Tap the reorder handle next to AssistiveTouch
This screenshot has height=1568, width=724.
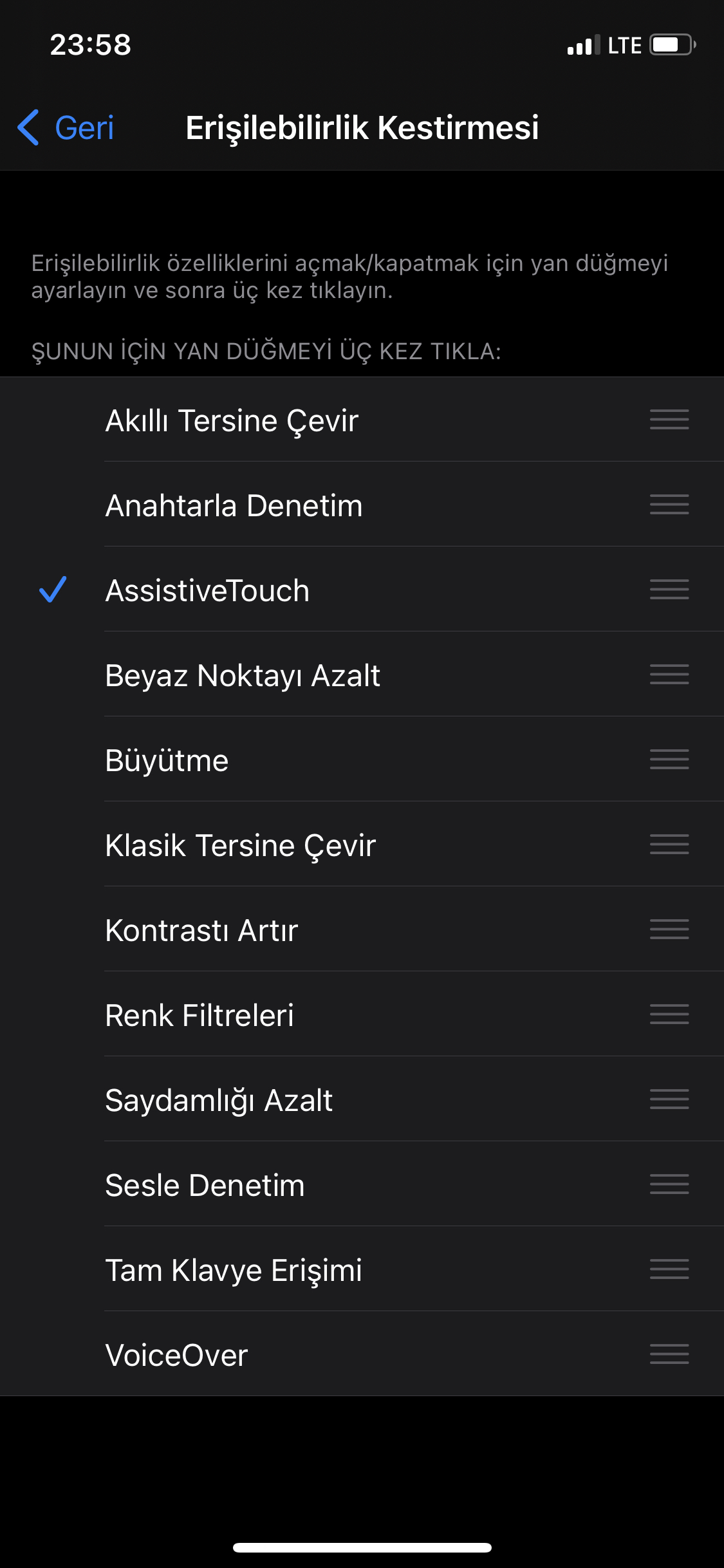(669, 590)
